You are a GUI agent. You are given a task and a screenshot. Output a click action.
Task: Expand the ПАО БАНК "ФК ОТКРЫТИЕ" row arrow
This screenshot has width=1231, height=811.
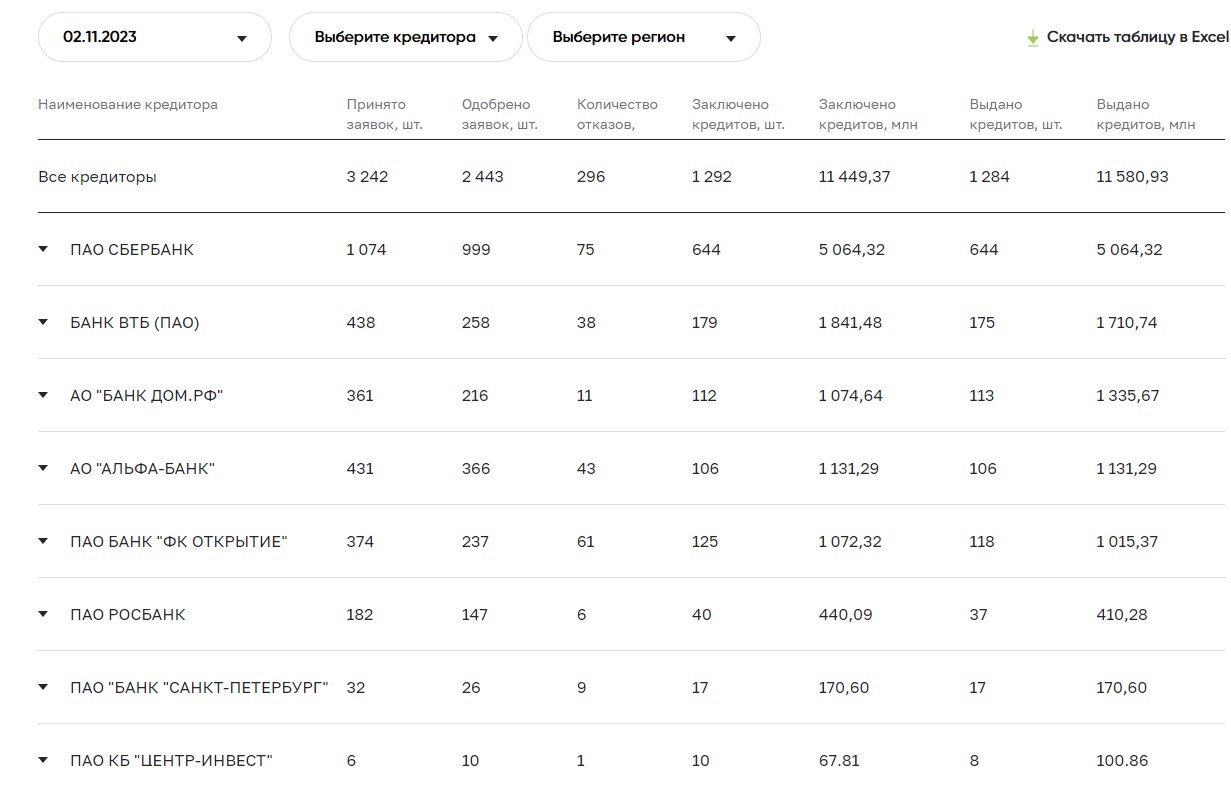43,542
